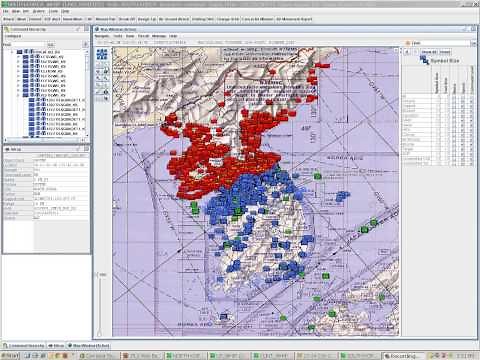Image resolution: width=480 pixels, height=360 pixels.
Task: Click the scroll-down arrow of the hierarchy tree
Action: pyautogui.click(x=87, y=135)
